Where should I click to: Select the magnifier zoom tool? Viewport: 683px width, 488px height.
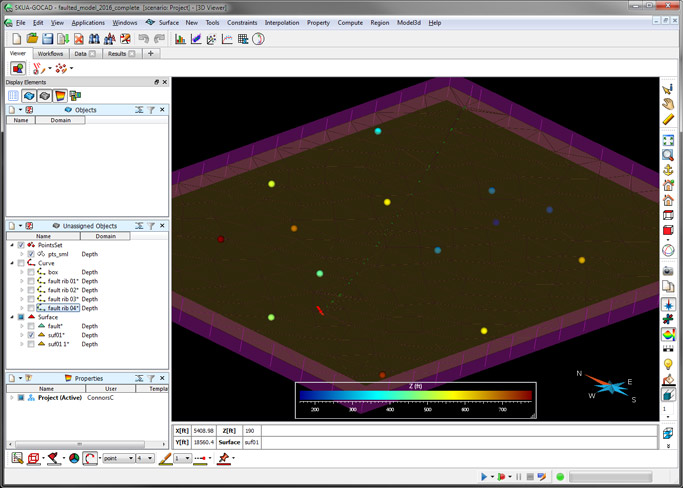tap(668, 155)
